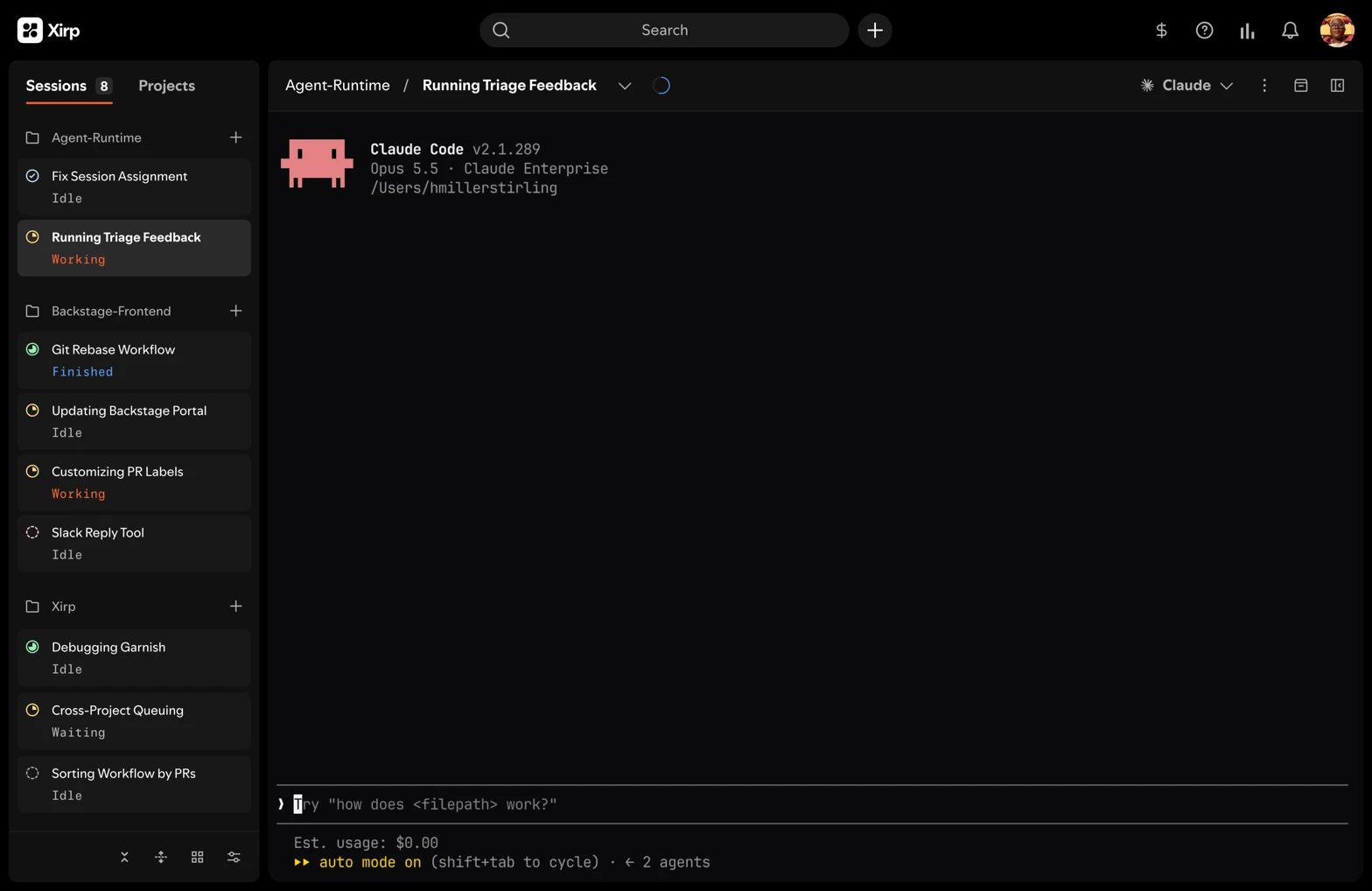Open the user avatar menu

pos(1336,30)
